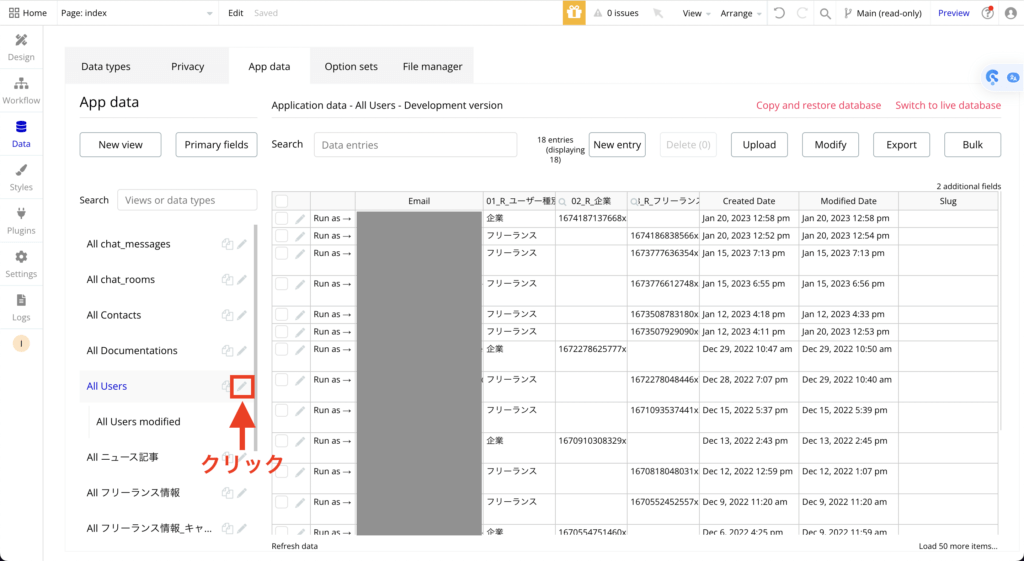Click the Bulk button

972,145
